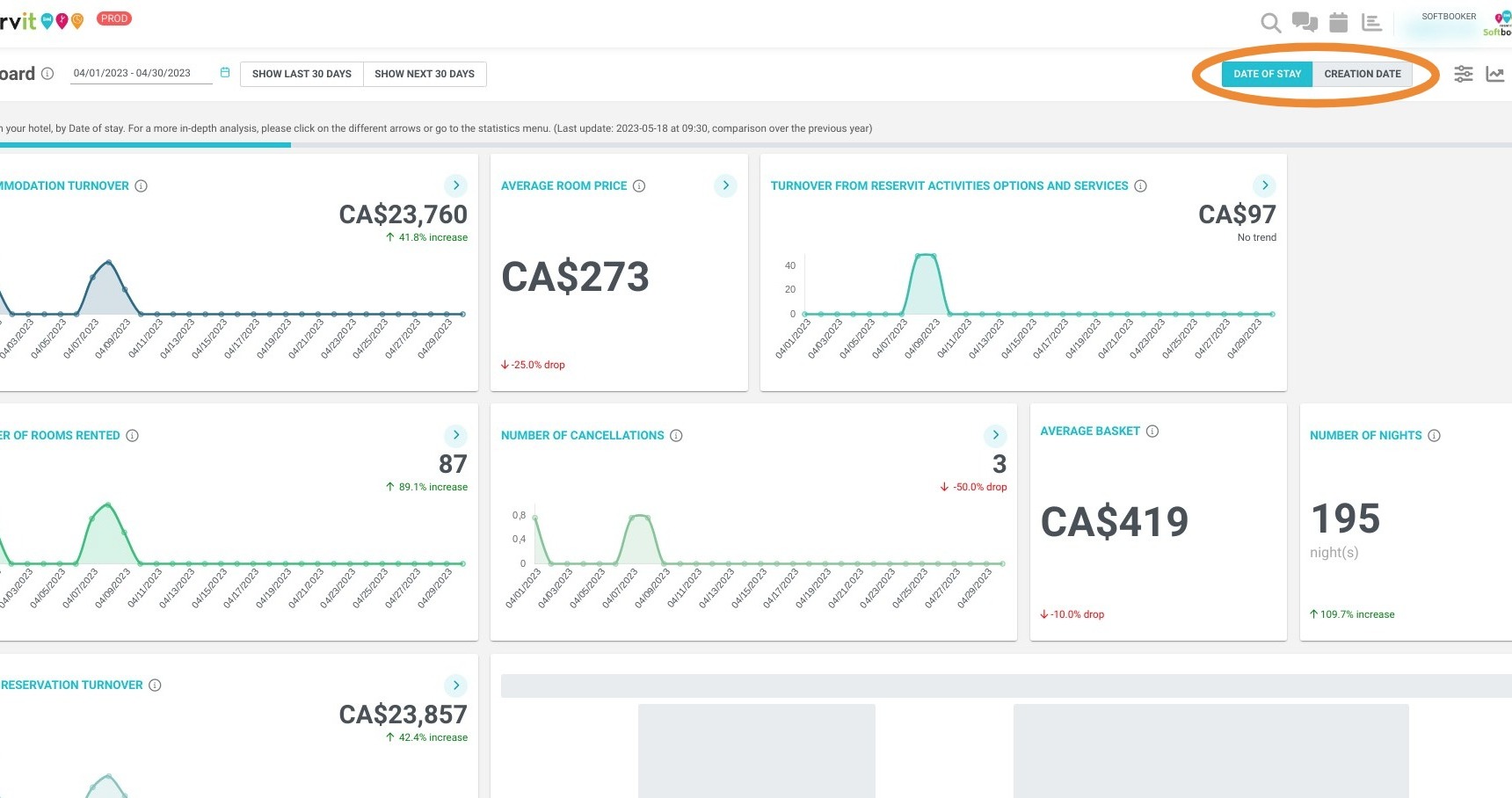Screen dimensions: 1512x798
Task: Click Show Next 30 Days button
Action: tap(425, 74)
